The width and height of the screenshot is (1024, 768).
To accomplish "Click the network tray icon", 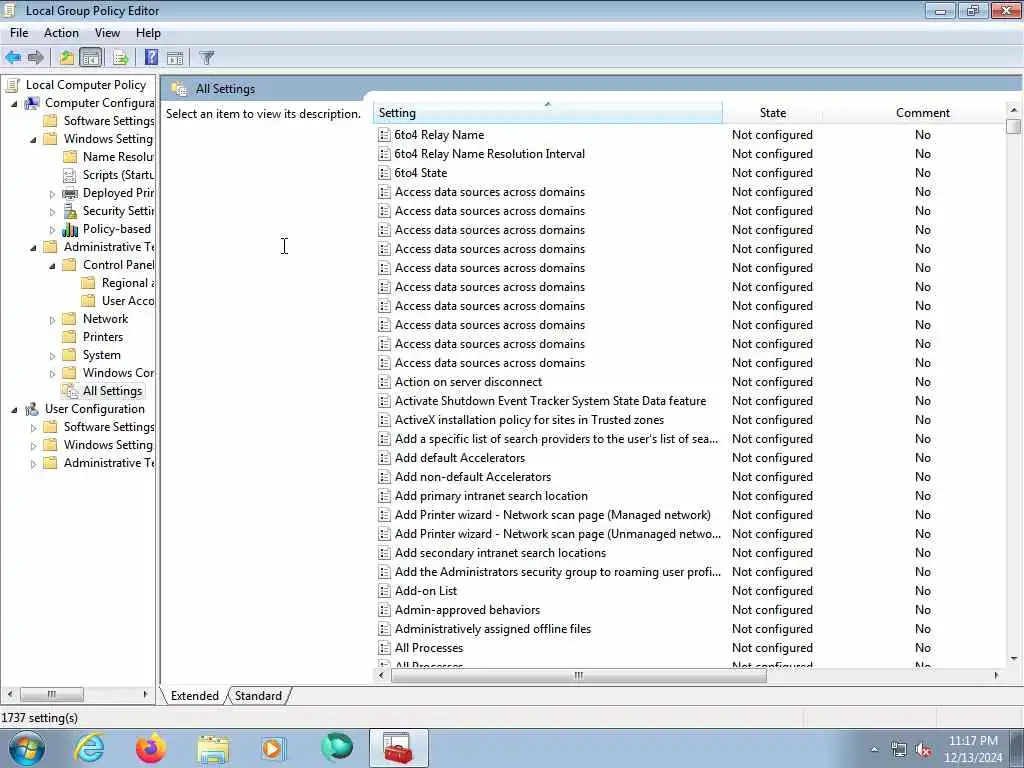I will tap(898, 750).
